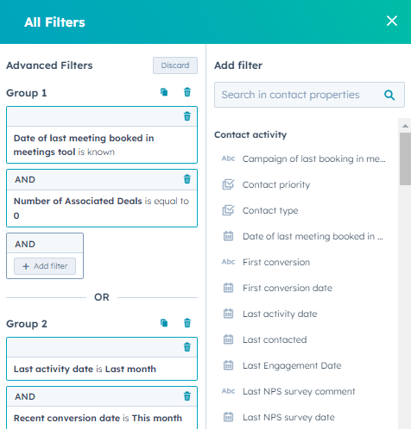Viewport: 411px width, 429px height.
Task: Remove the Date of last meeting booked filter
Action: click(x=187, y=116)
